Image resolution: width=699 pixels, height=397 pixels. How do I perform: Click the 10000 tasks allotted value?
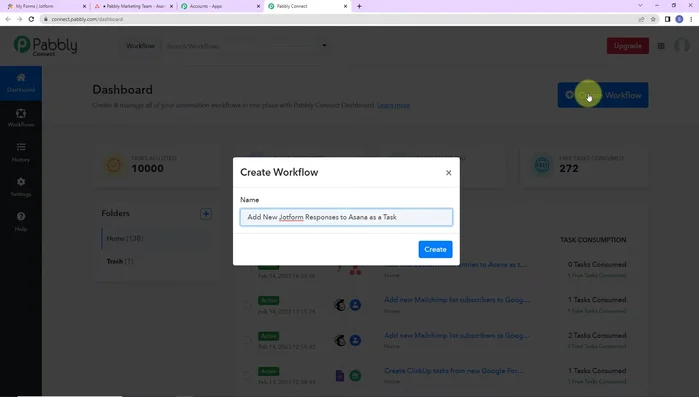(147, 168)
